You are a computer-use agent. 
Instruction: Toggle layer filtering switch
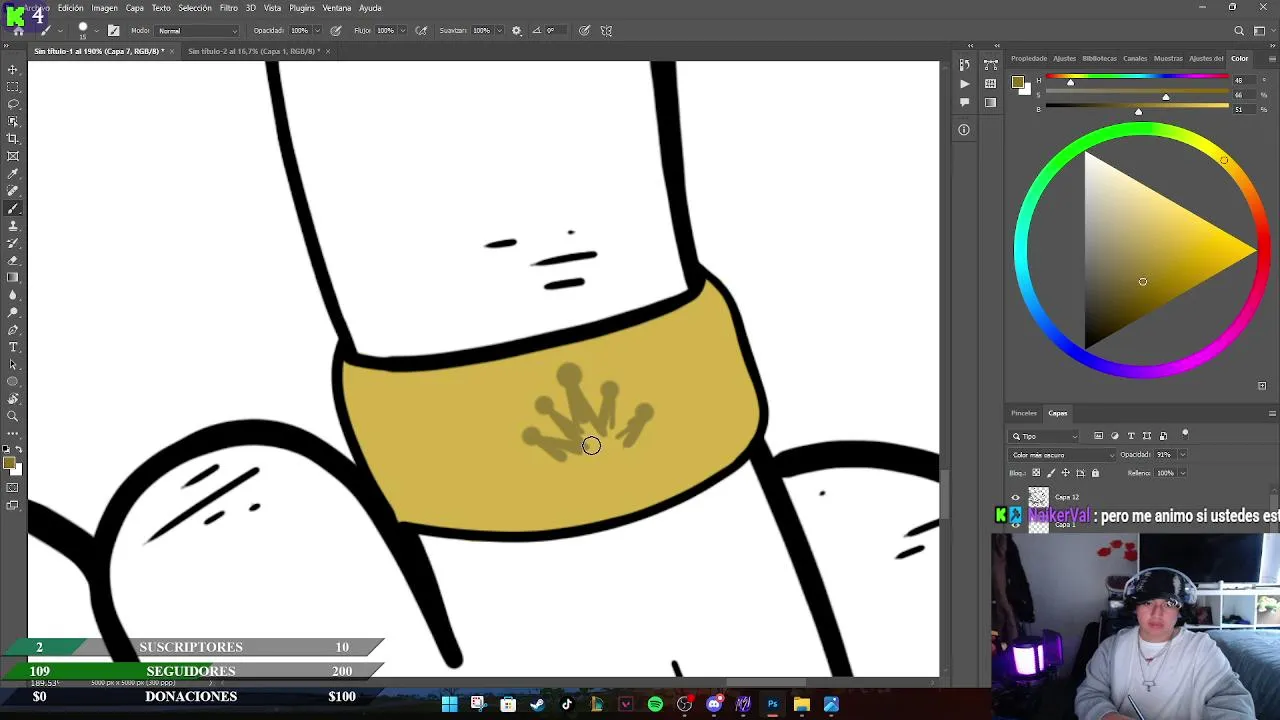click(1185, 434)
